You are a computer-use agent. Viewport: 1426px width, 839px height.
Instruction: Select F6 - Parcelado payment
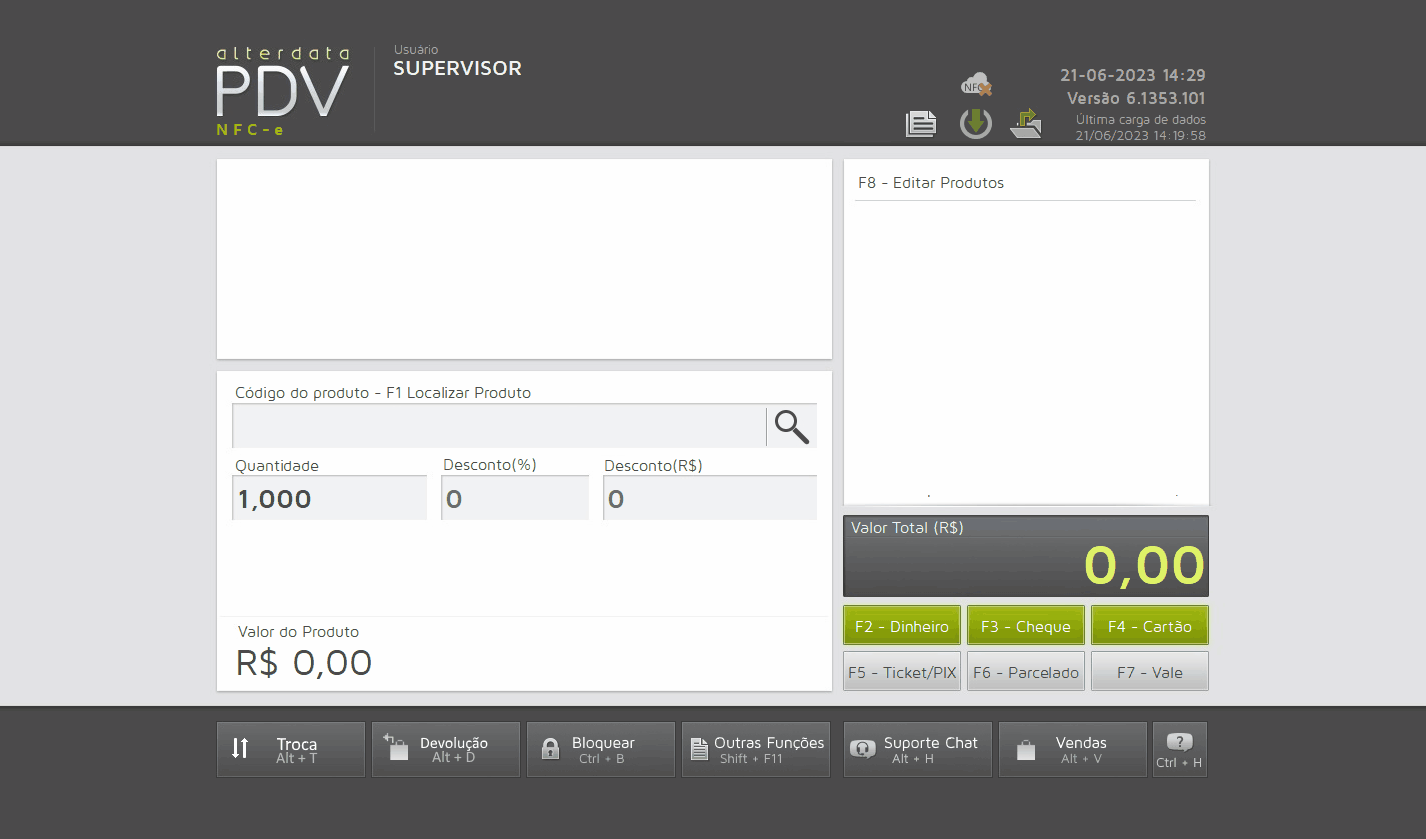coord(1026,672)
